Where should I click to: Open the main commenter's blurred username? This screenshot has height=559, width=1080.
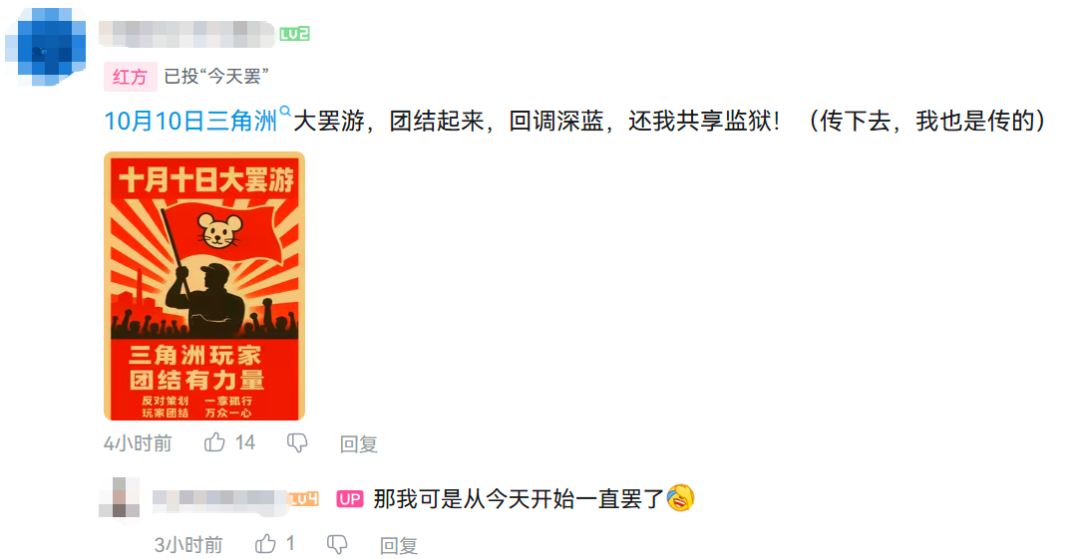point(187,34)
